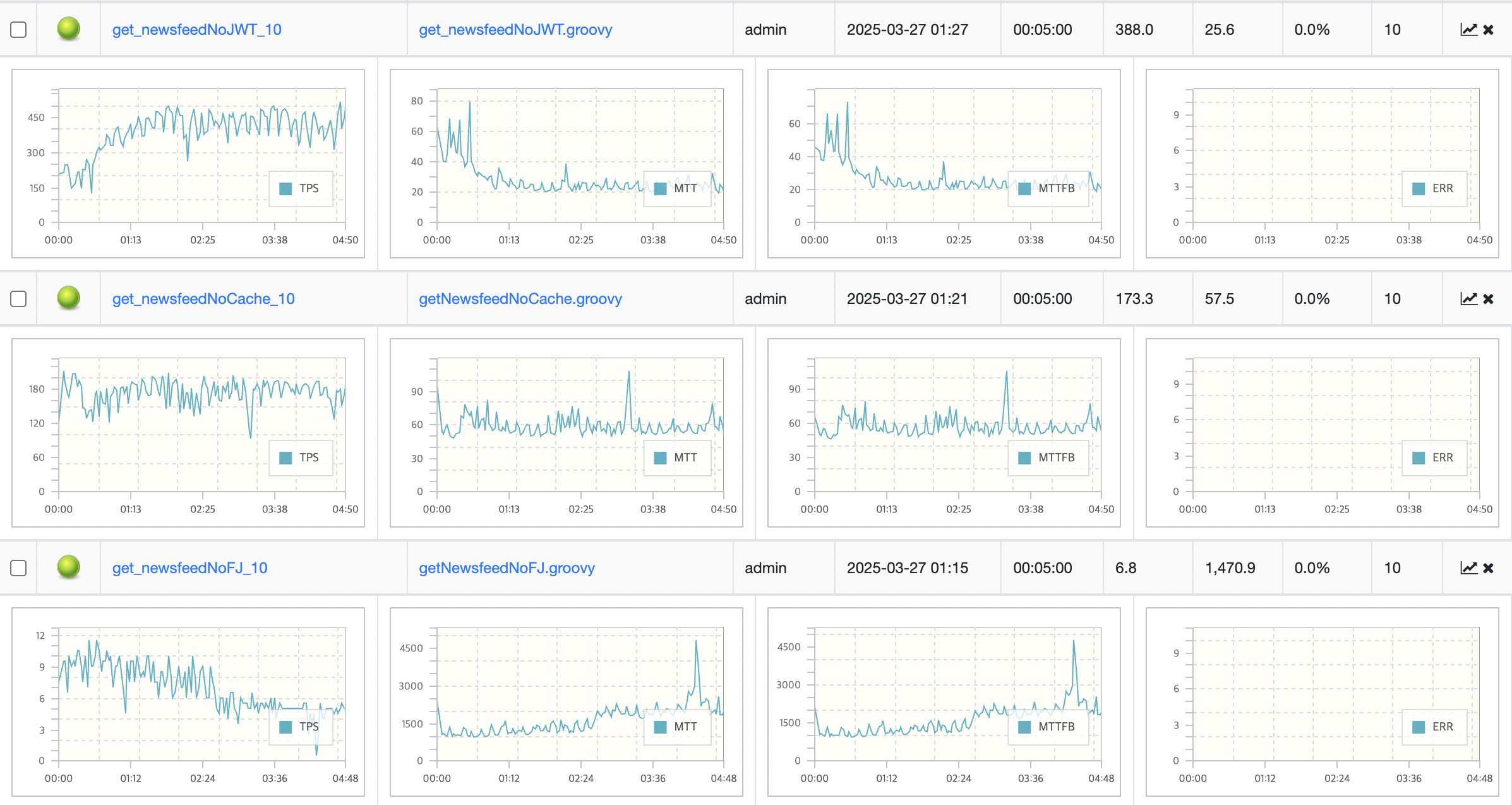
Task: Collapse charts for get_newsfeedNoFJ_10 via chart icon
Action: [x=1468, y=568]
